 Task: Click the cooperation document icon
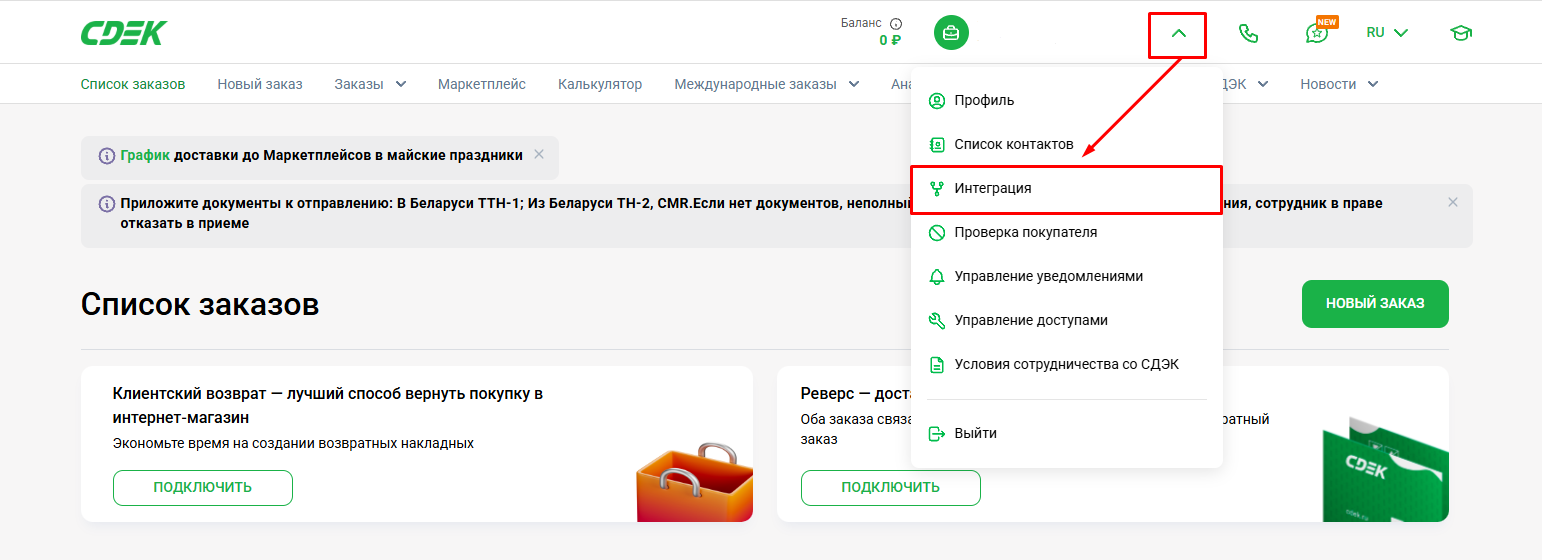coord(937,364)
